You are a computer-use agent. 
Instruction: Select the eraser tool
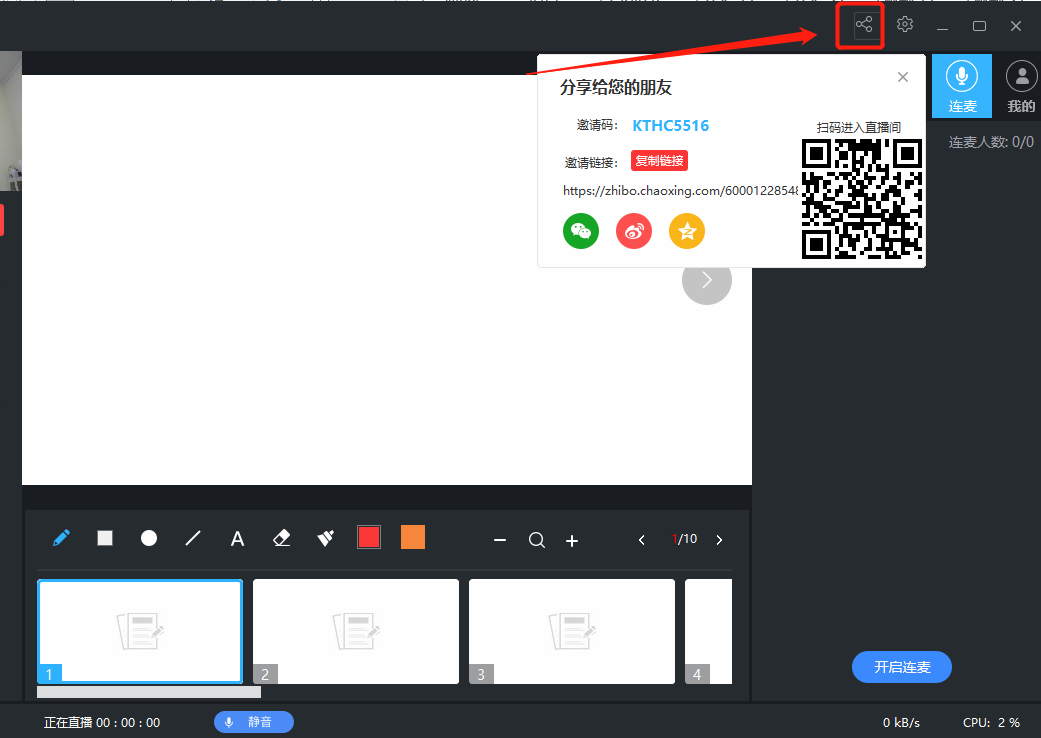[x=281, y=538]
